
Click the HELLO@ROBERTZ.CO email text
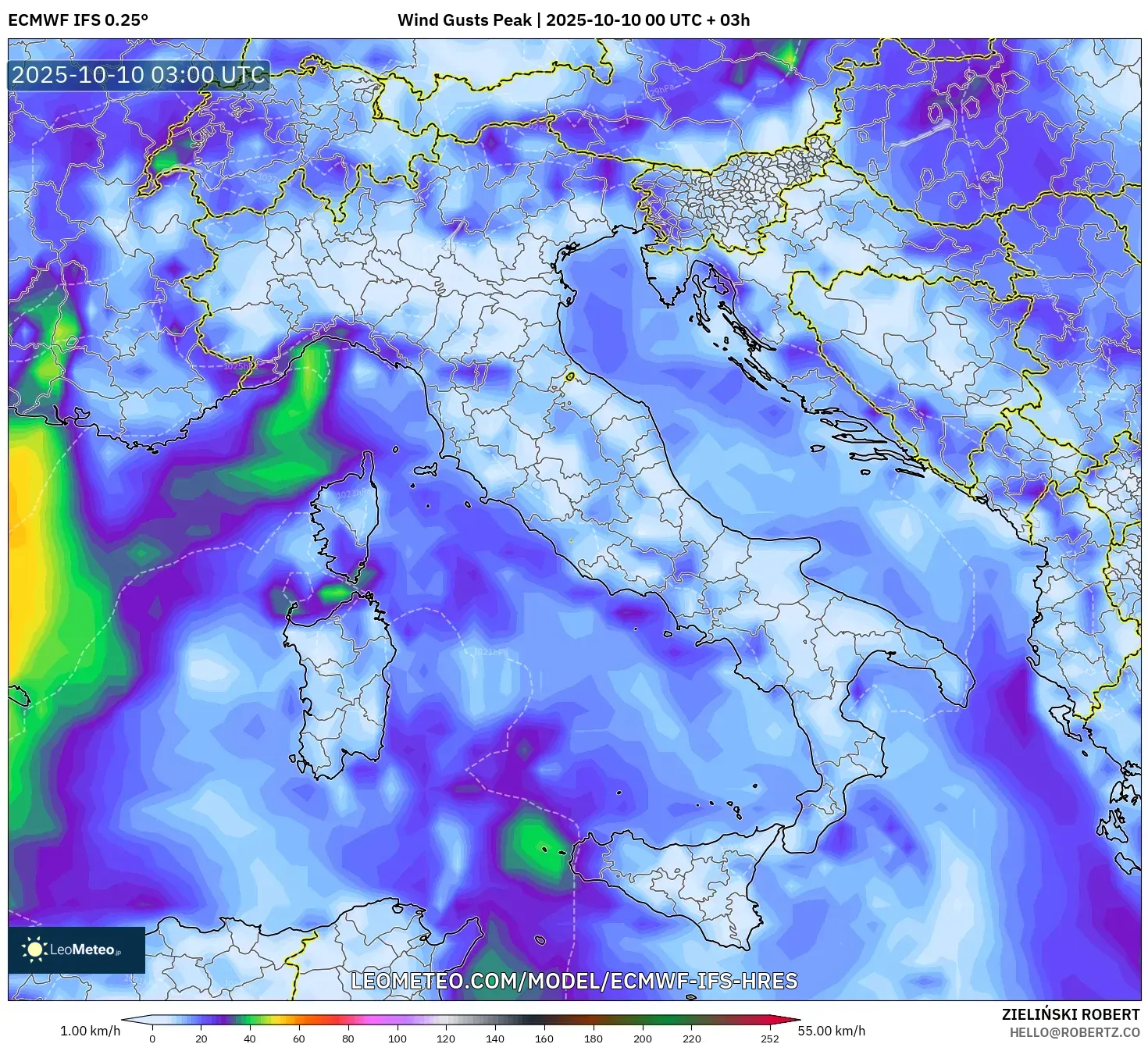pos(1075,1032)
